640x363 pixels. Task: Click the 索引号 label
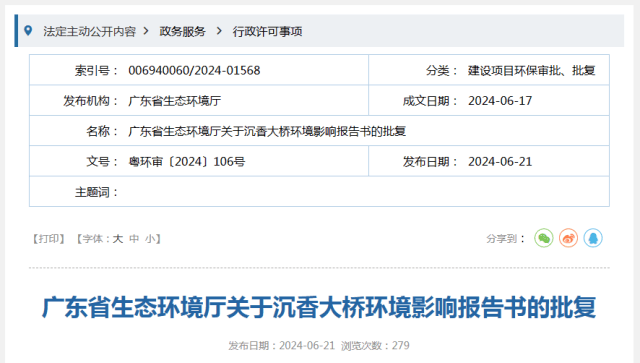[96, 70]
